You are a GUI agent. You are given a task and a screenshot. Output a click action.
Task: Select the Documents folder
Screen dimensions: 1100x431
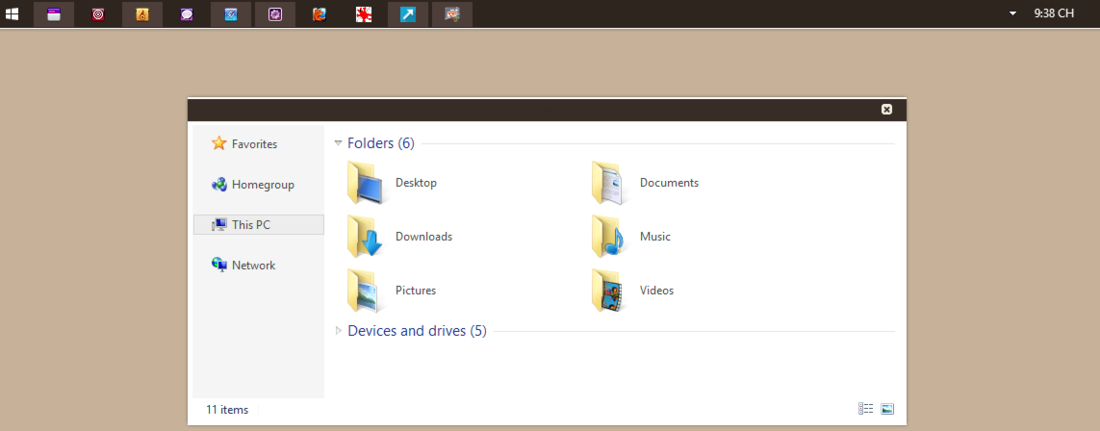645,183
